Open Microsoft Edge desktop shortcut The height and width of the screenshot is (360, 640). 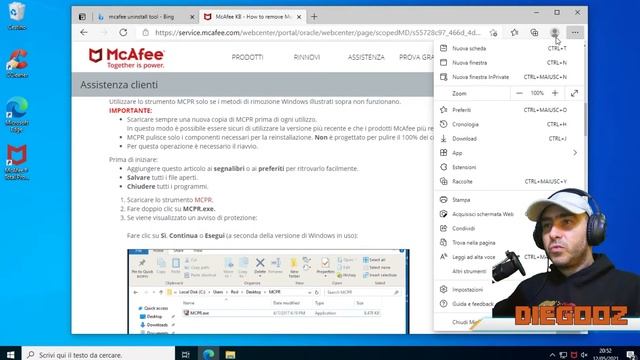[x=17, y=114]
